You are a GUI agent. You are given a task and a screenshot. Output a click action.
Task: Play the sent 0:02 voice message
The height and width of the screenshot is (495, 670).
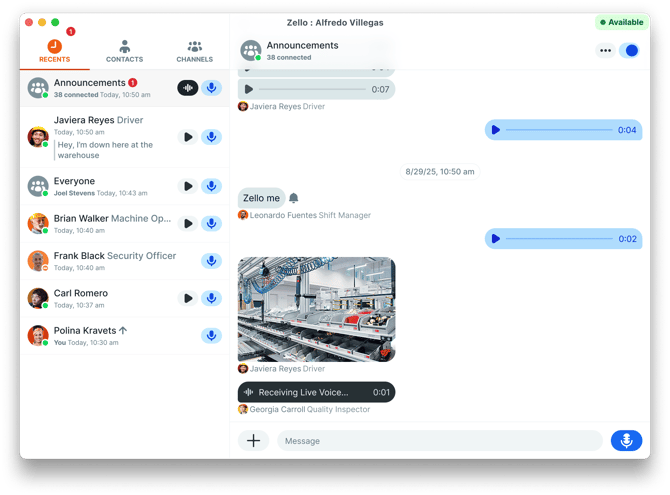point(496,239)
